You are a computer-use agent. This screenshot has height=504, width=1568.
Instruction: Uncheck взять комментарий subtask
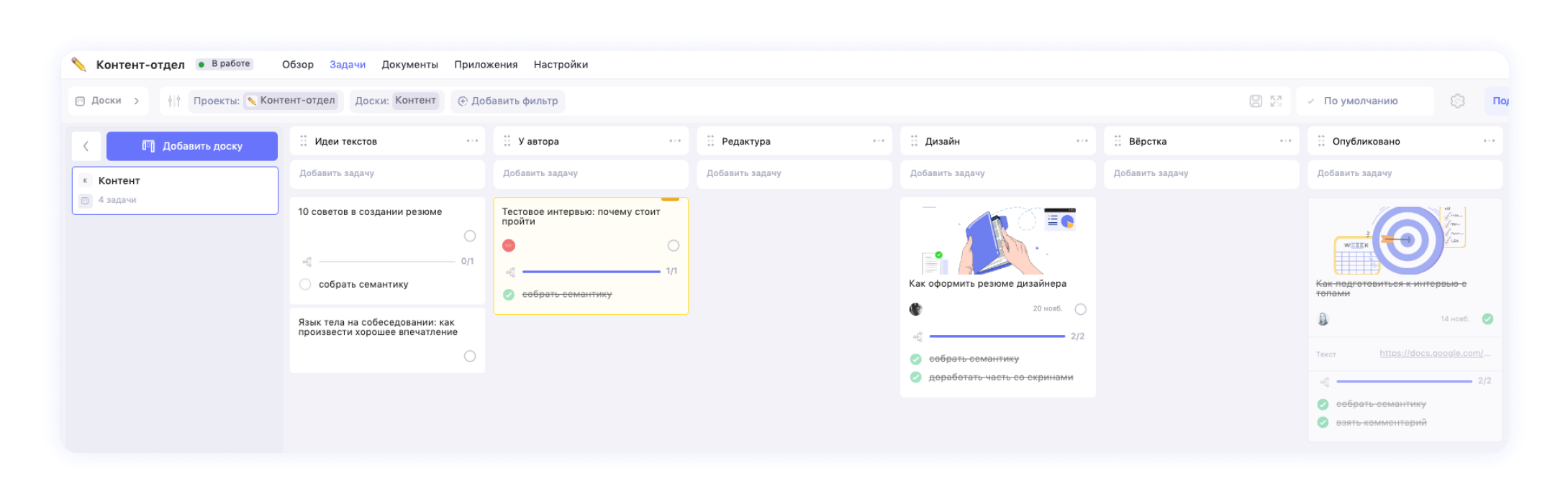[x=1323, y=422]
